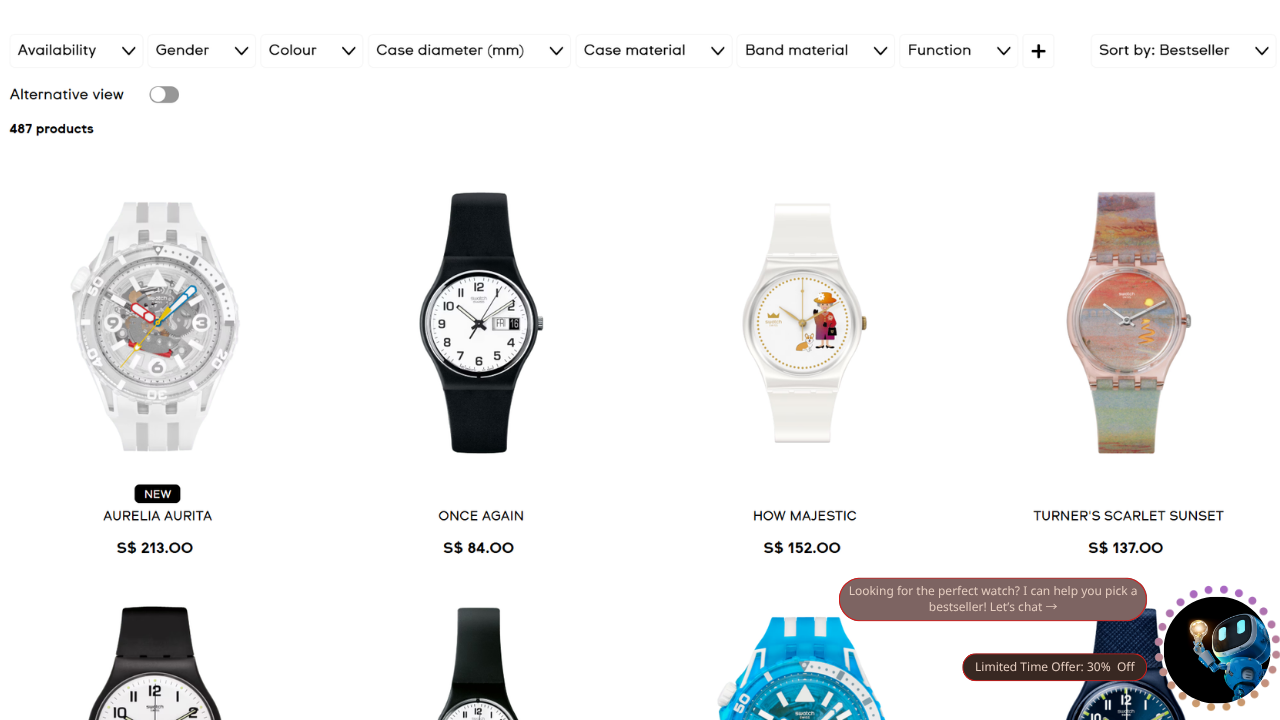Click the chat help message bubble
This screenshot has width=1280, height=720.
point(993,599)
